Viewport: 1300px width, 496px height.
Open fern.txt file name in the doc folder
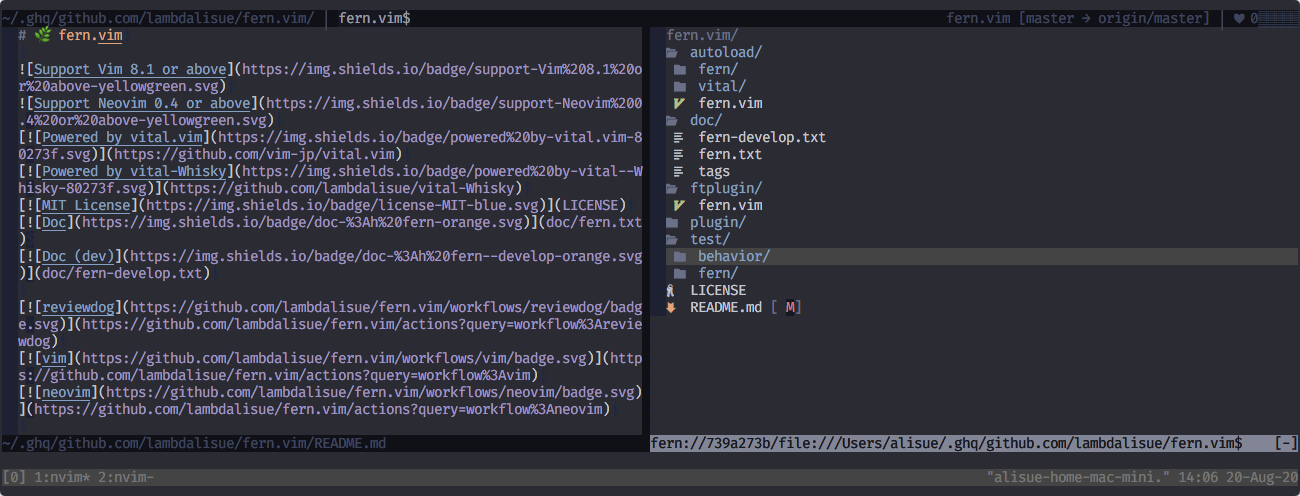point(730,154)
